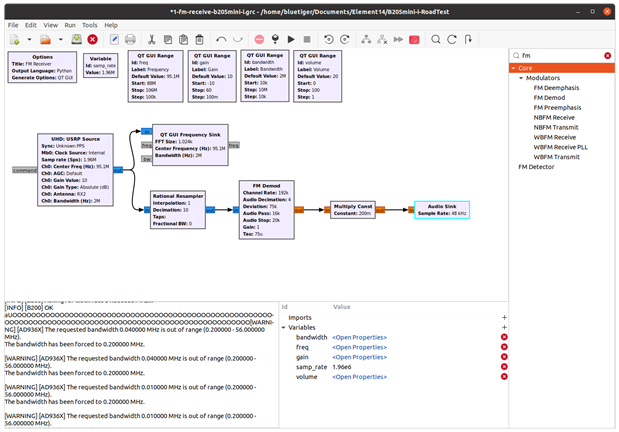The height and width of the screenshot is (432, 619).
Task: Click the Find blocks magnifier icon
Action: [438, 39]
